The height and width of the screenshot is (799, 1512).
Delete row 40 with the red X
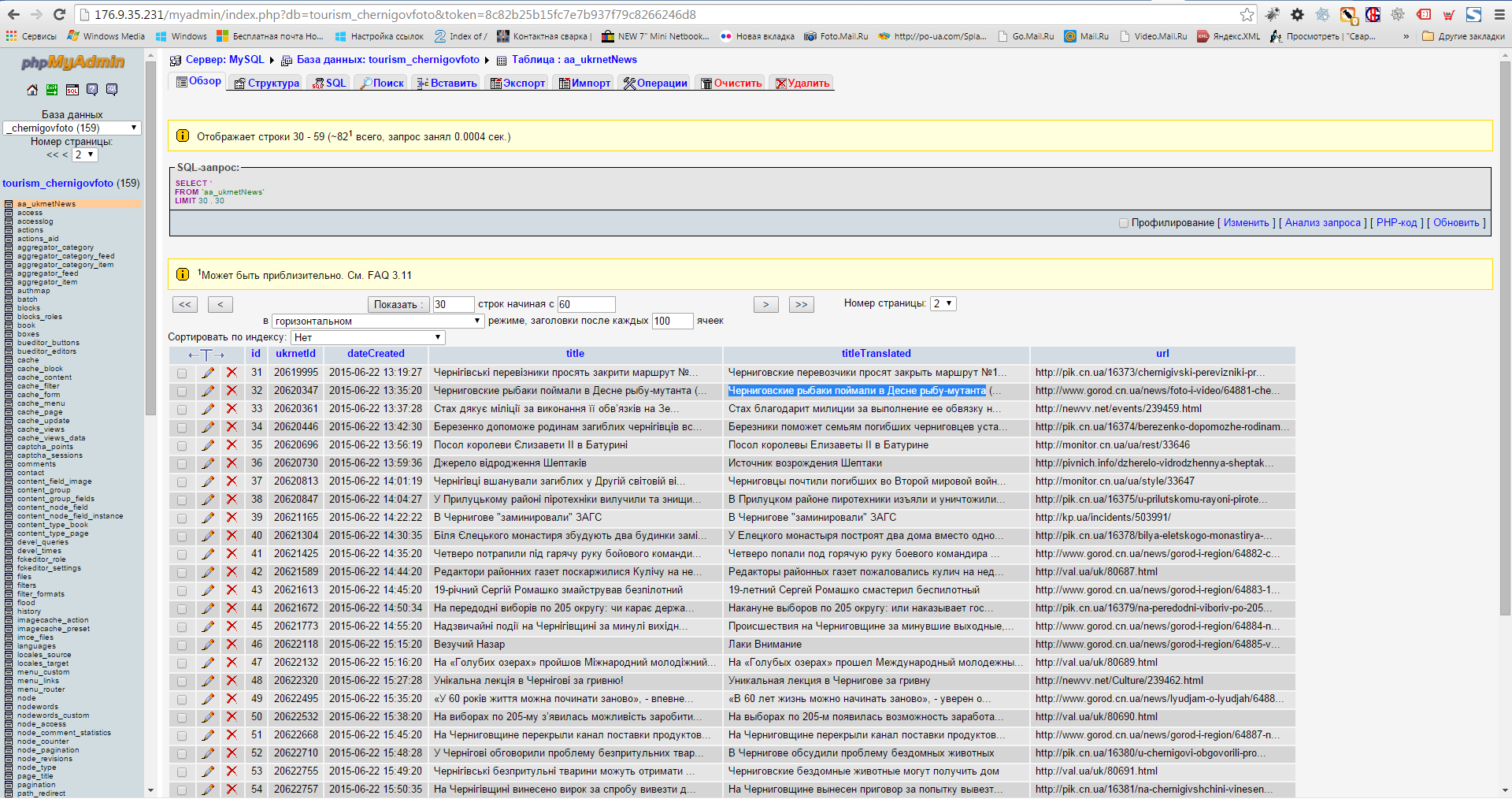[232, 536]
